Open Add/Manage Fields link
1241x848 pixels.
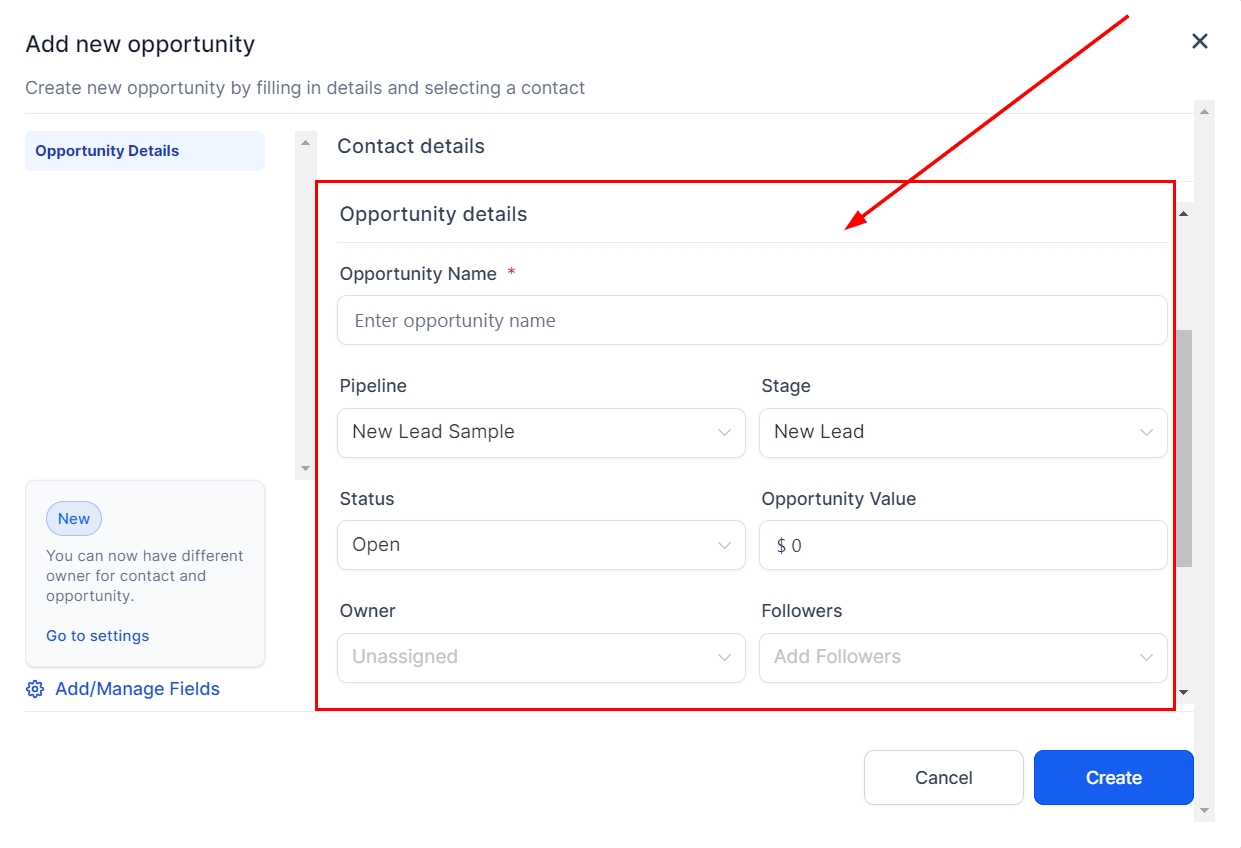tap(137, 689)
